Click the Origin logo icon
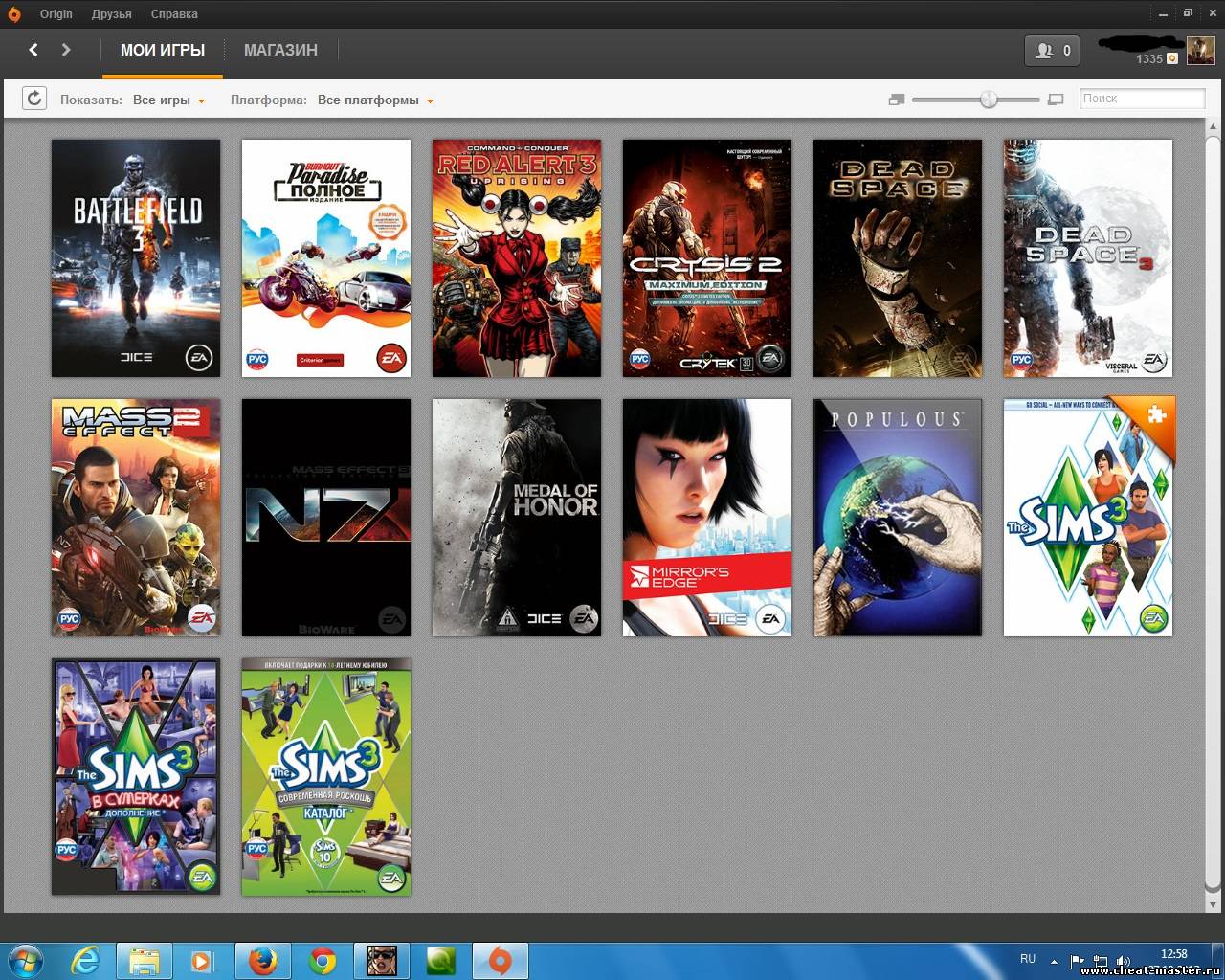 pos(14,14)
